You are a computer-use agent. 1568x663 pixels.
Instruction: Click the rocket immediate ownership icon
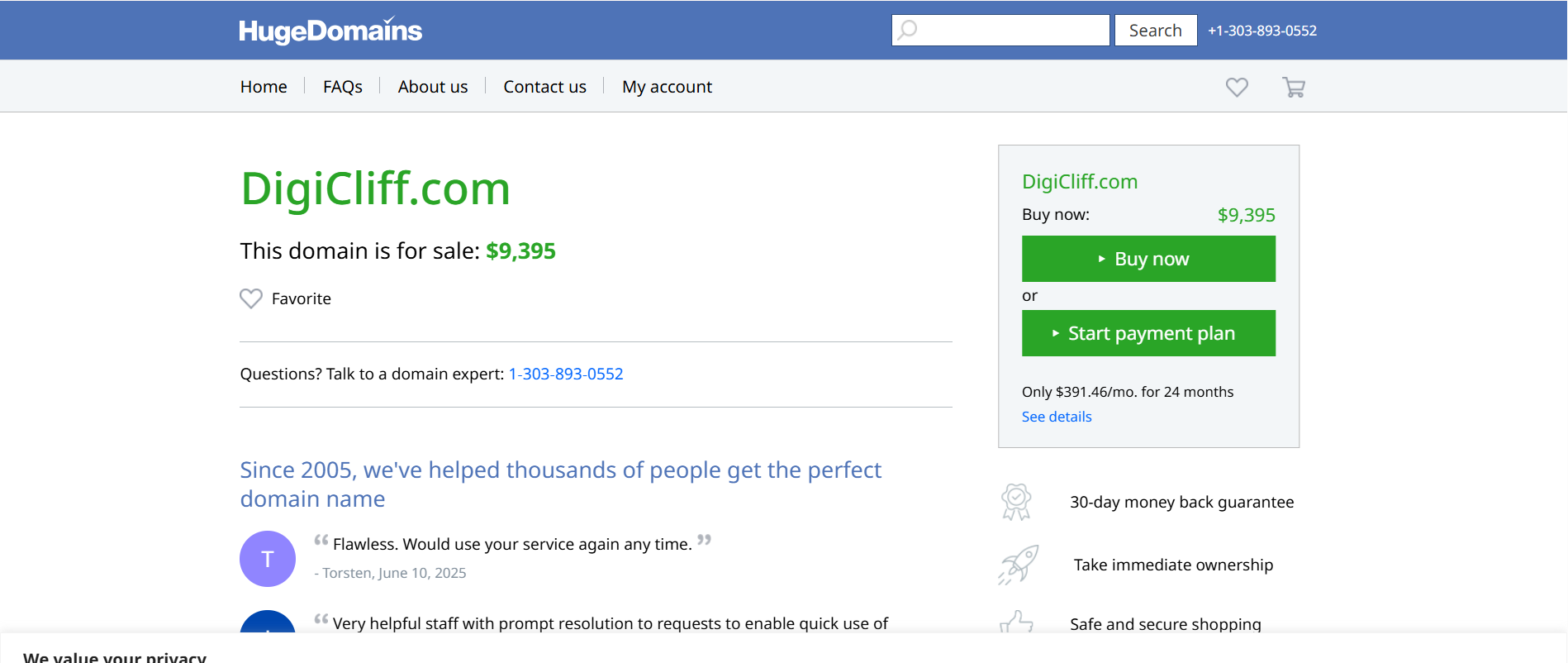click(1018, 565)
